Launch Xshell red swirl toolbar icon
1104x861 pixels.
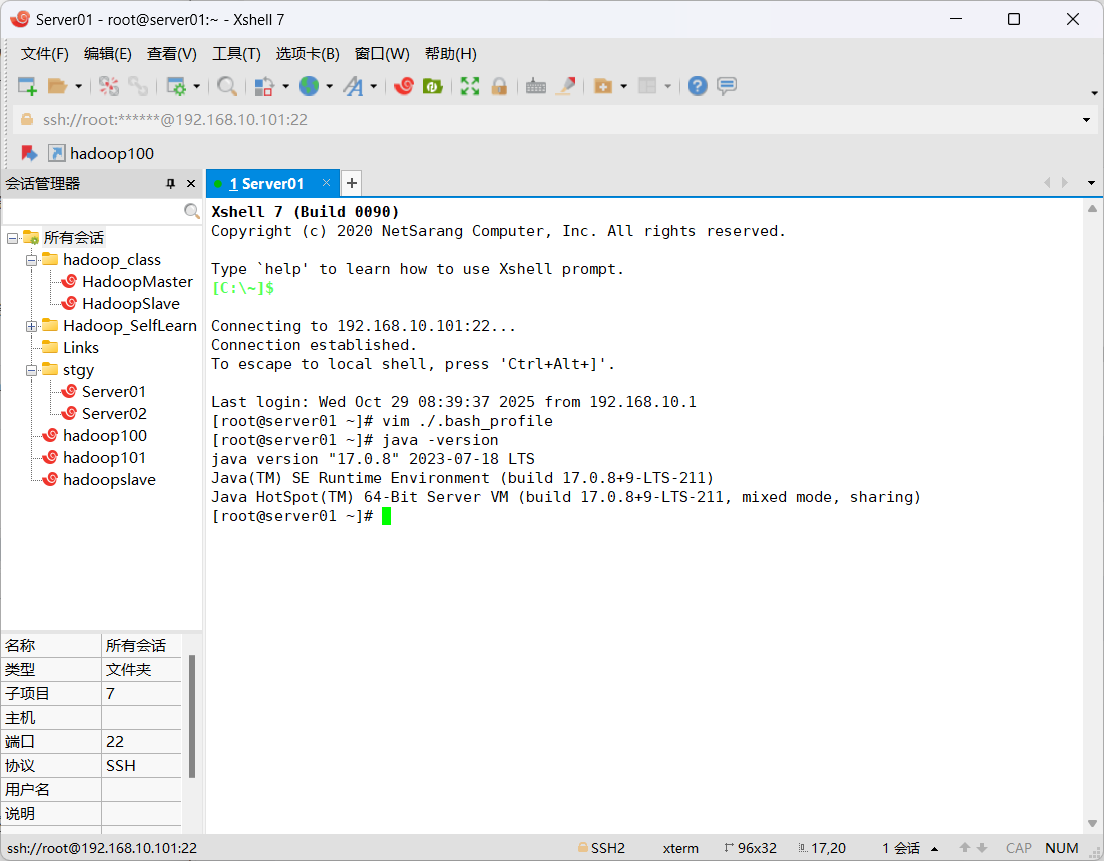[403, 86]
